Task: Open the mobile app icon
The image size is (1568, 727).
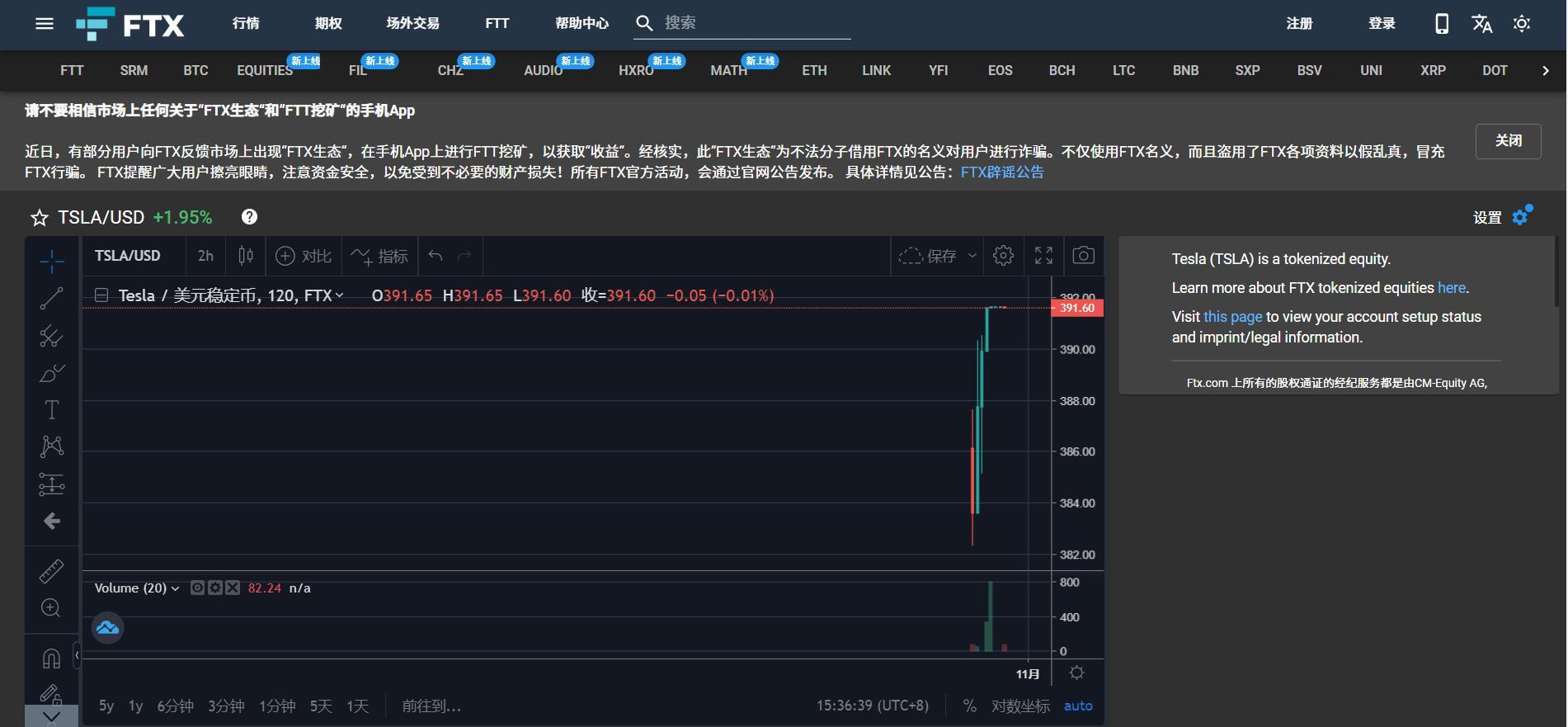Action: click(1441, 23)
